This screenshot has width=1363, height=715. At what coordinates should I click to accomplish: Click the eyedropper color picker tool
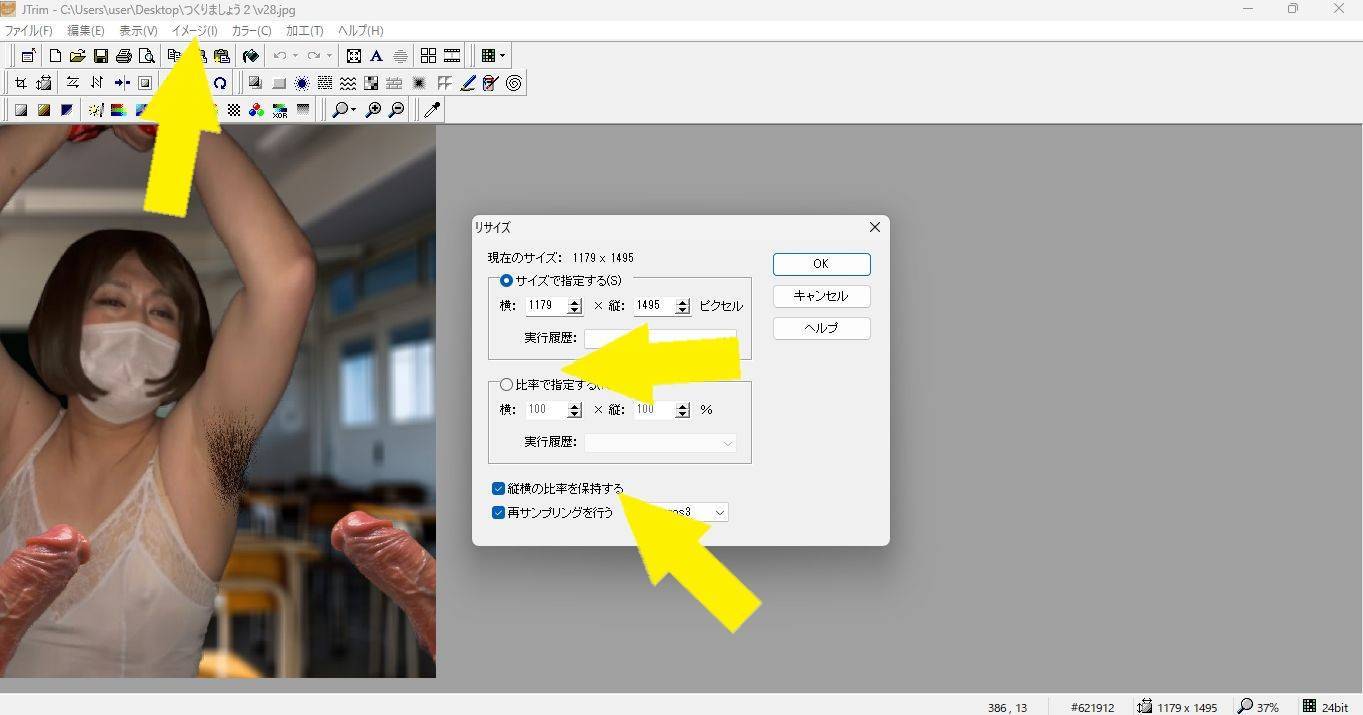432,110
